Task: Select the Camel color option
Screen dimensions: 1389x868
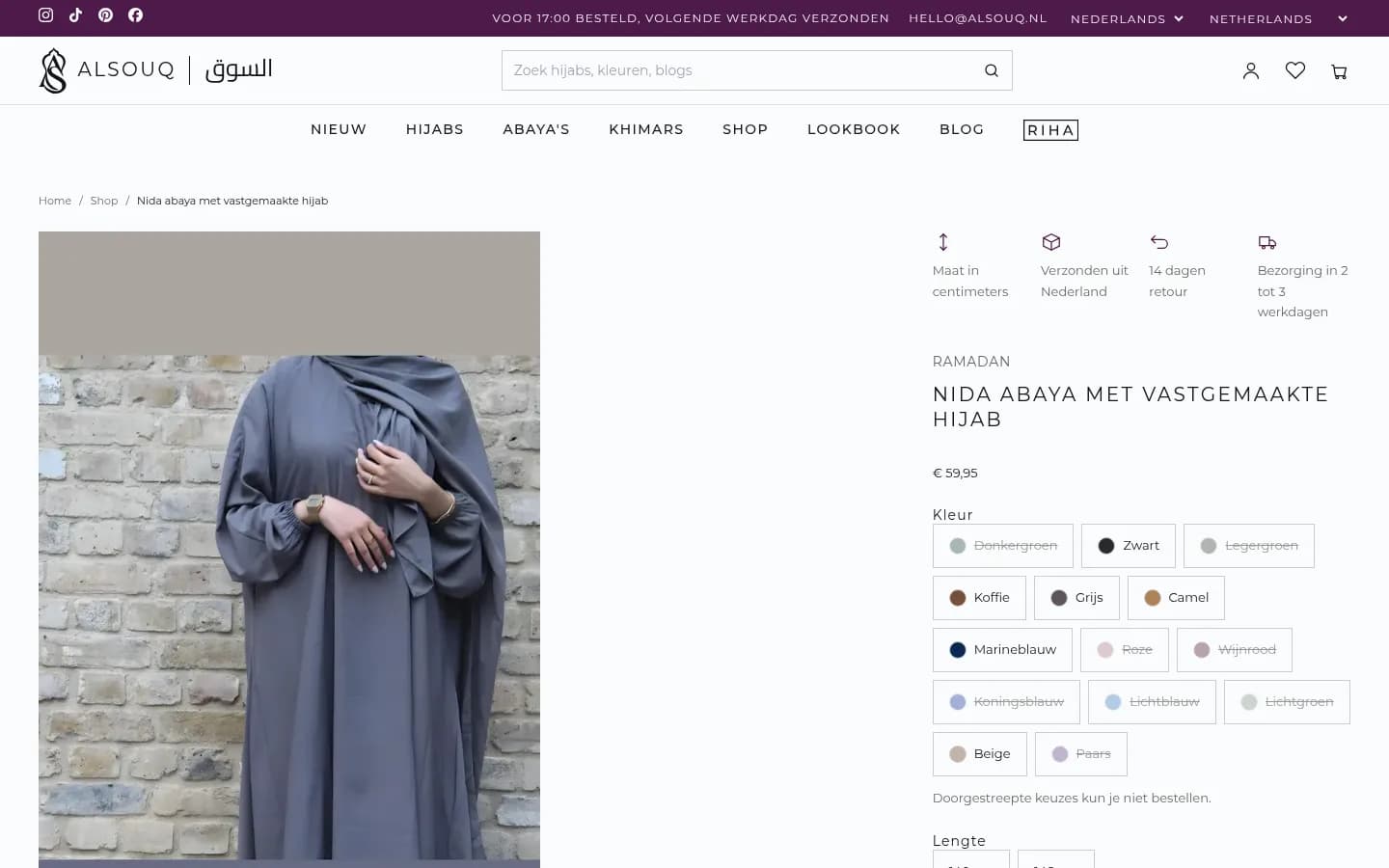Action: tap(1176, 598)
